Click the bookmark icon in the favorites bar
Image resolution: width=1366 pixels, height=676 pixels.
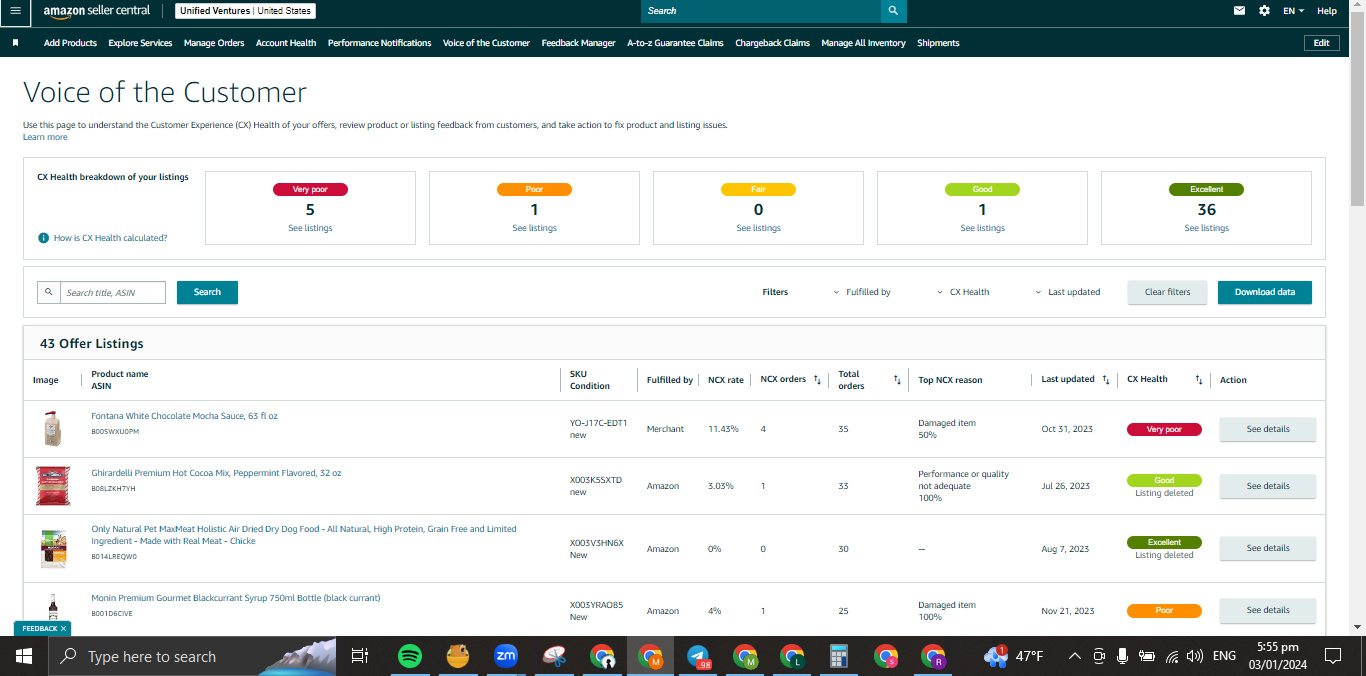15,43
